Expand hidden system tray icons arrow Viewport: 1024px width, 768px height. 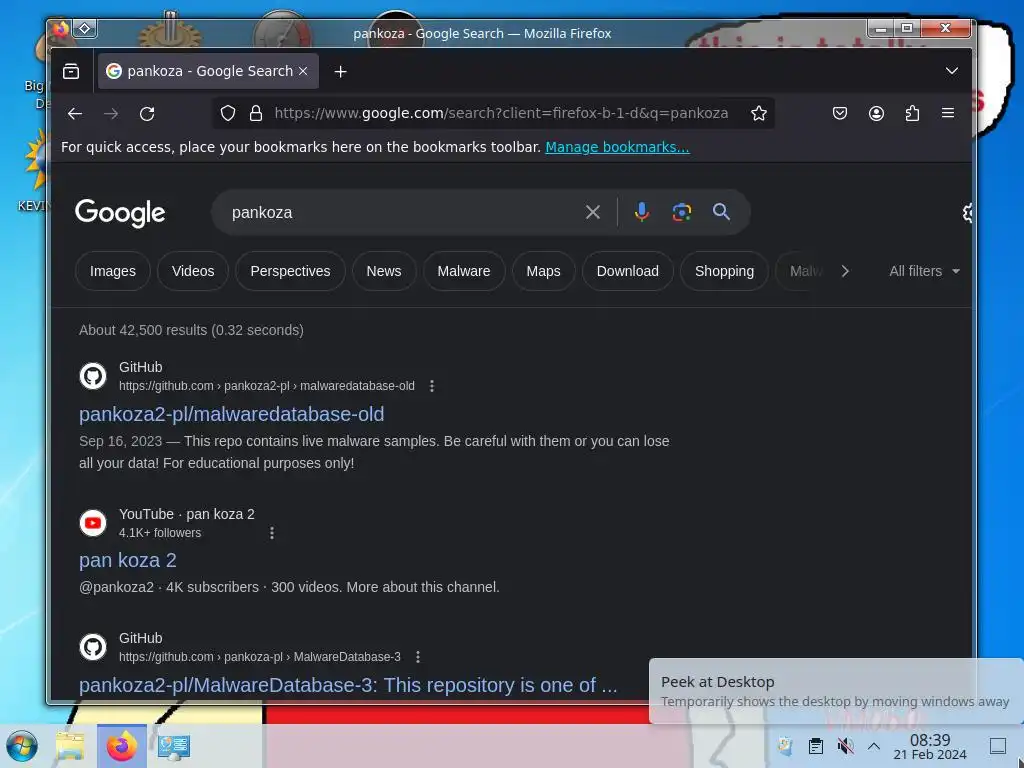874,746
